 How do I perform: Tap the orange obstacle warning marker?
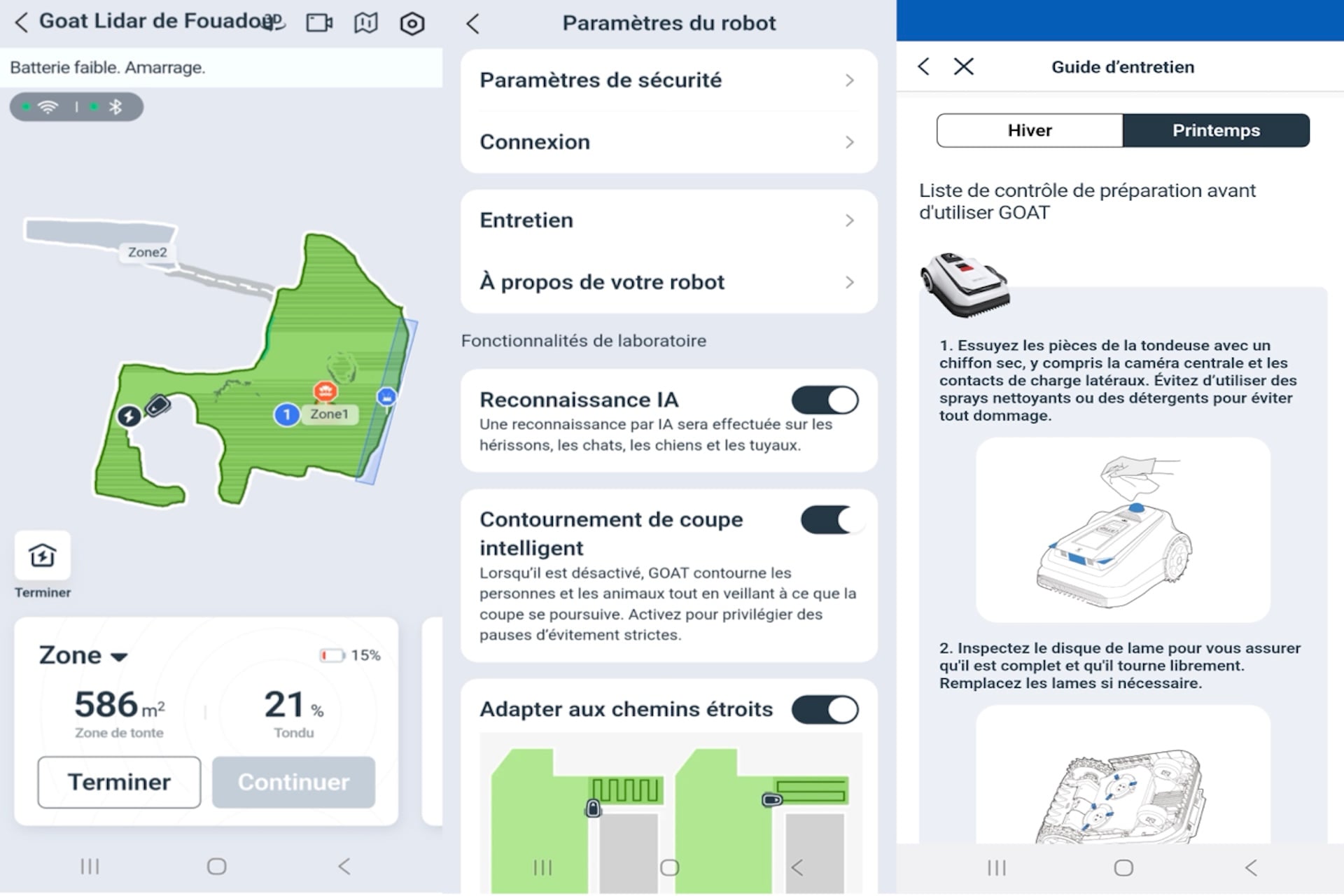pos(325,391)
